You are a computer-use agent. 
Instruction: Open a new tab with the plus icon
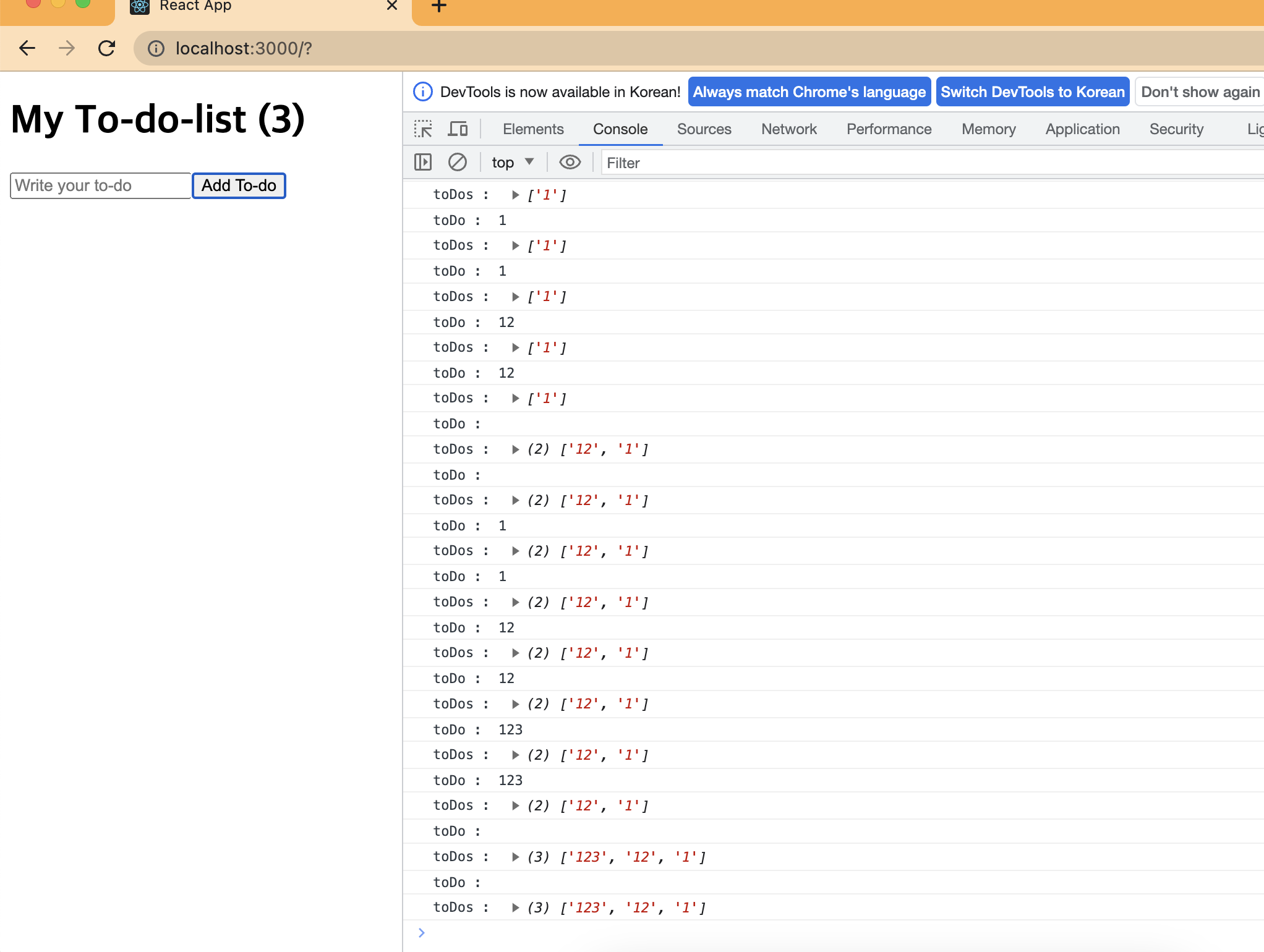click(x=438, y=6)
